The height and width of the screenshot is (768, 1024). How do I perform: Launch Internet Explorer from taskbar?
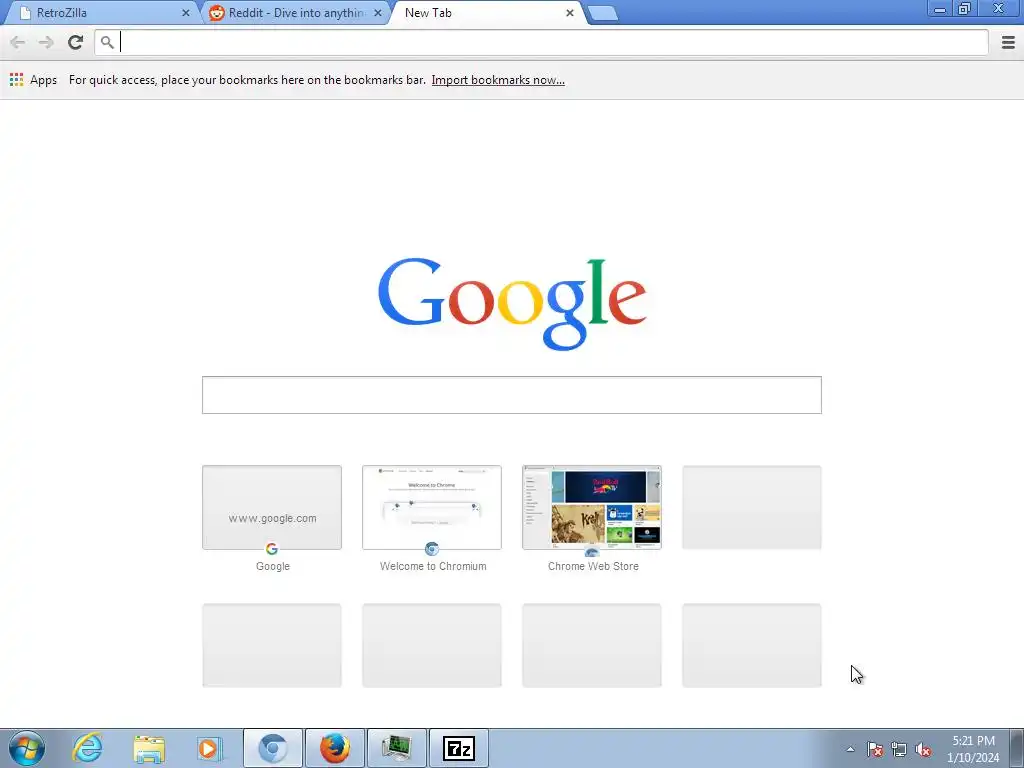87,748
